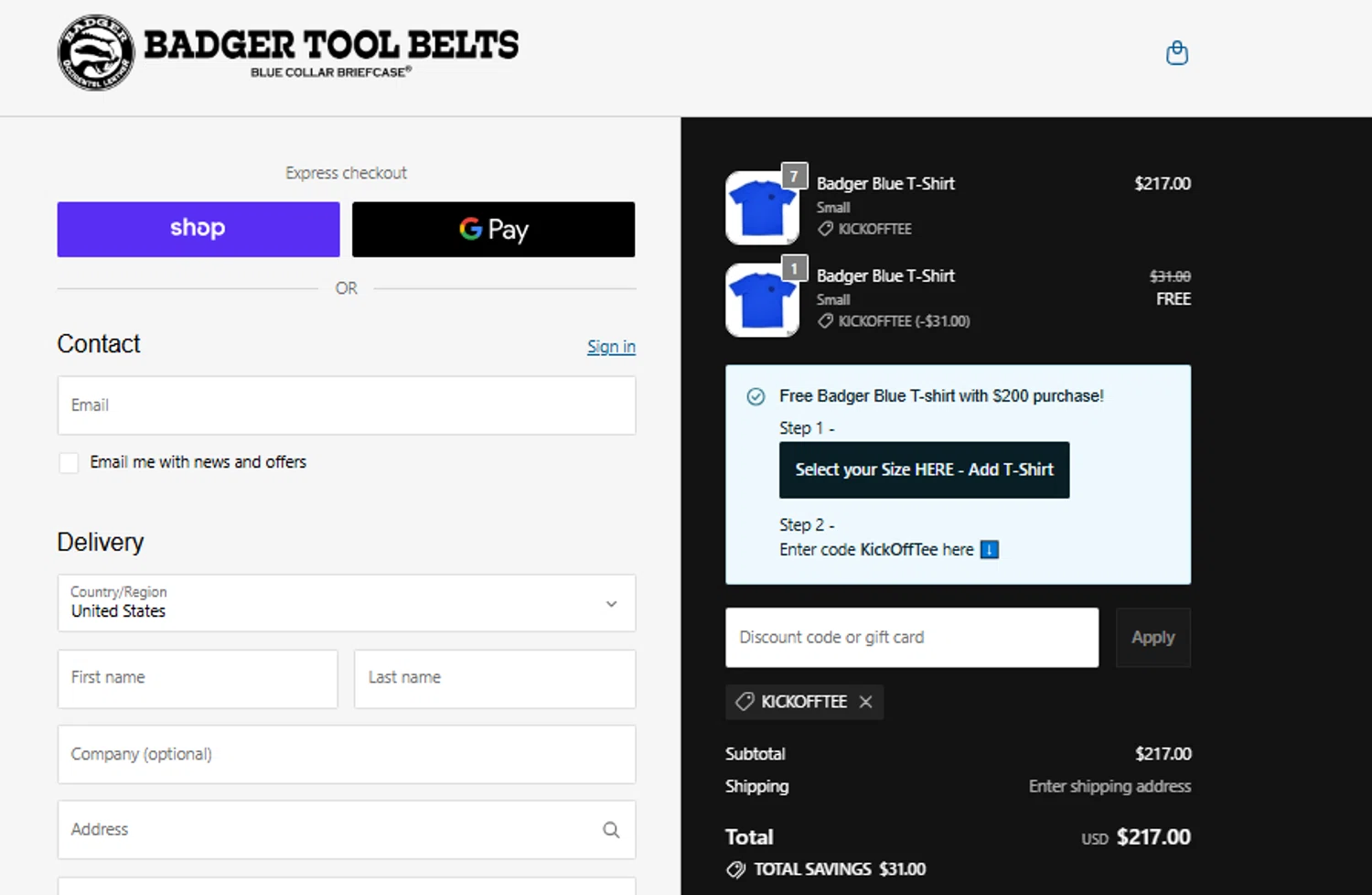Viewport: 1372px width, 895px height.
Task: Click the quantity badge 7 on first shirt
Action: point(794,176)
